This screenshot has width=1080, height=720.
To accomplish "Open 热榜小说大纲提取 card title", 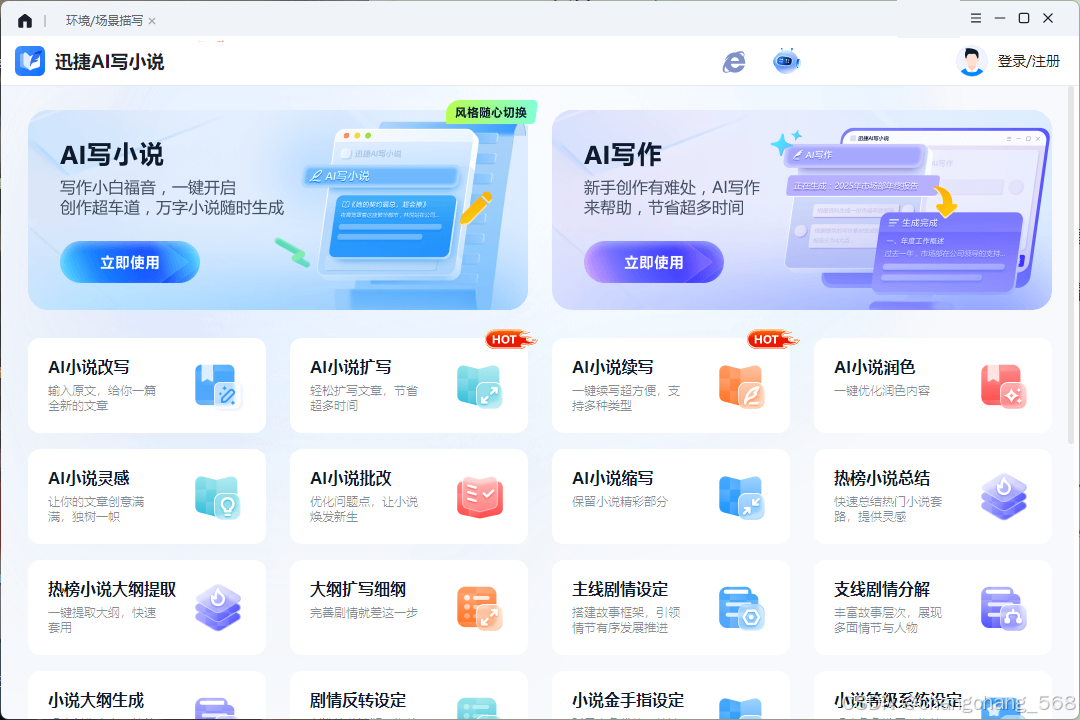I will pyautogui.click(x=112, y=589).
